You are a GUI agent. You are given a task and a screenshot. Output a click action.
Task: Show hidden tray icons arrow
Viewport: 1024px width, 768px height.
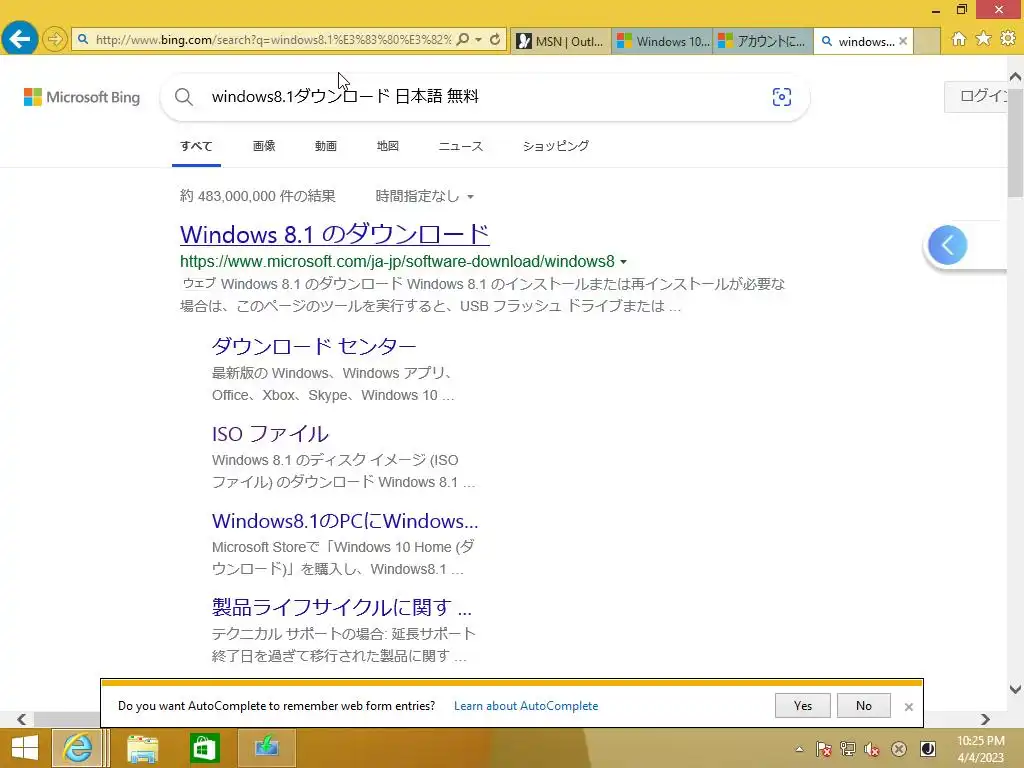click(x=799, y=749)
